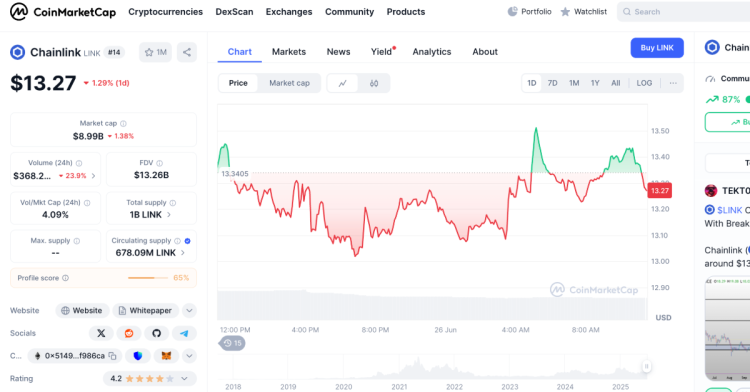Screen dimensions: 750x392
Task: Open the X (Twitter) social link
Action: (x=101, y=333)
